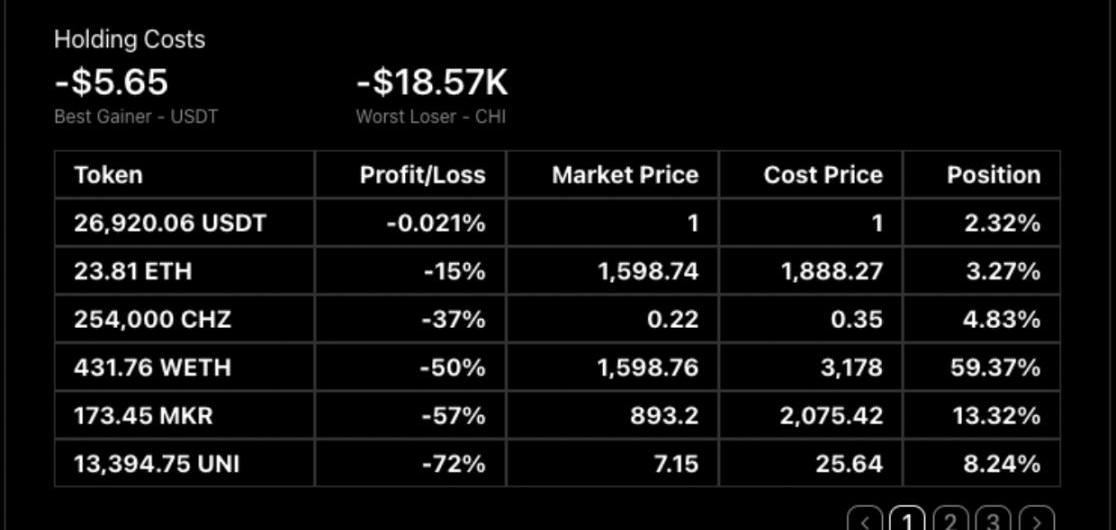Click the Best Gainer -$5.65 value
This screenshot has height=530, width=1116.
click(111, 82)
